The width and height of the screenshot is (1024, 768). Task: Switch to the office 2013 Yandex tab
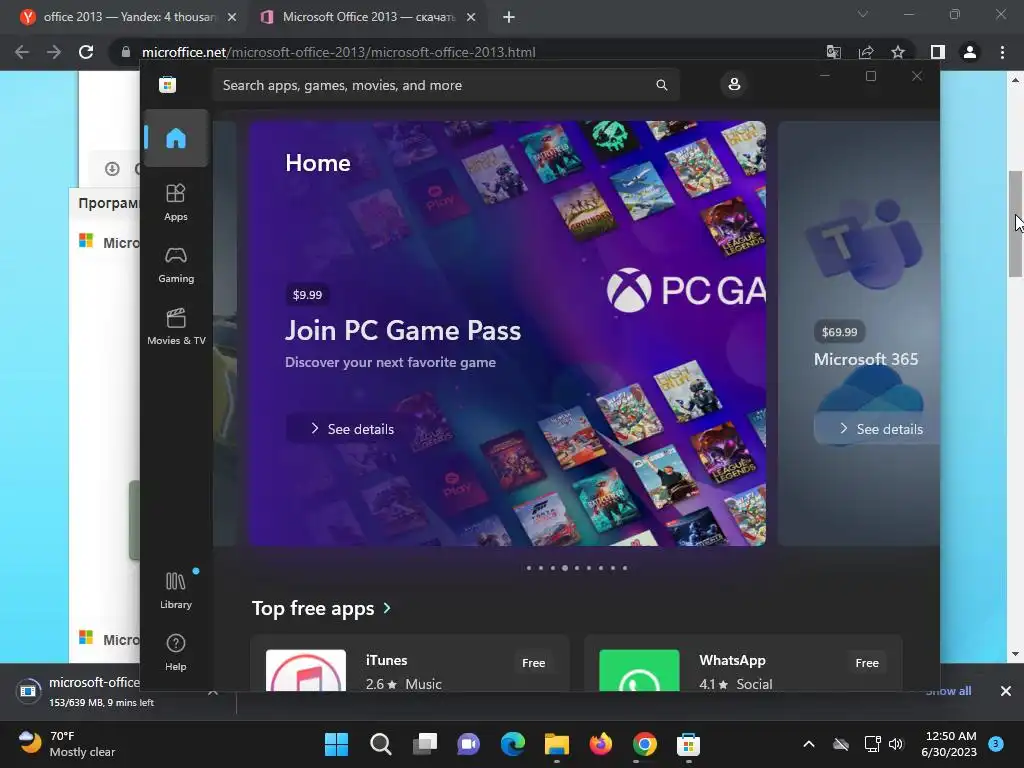click(129, 17)
